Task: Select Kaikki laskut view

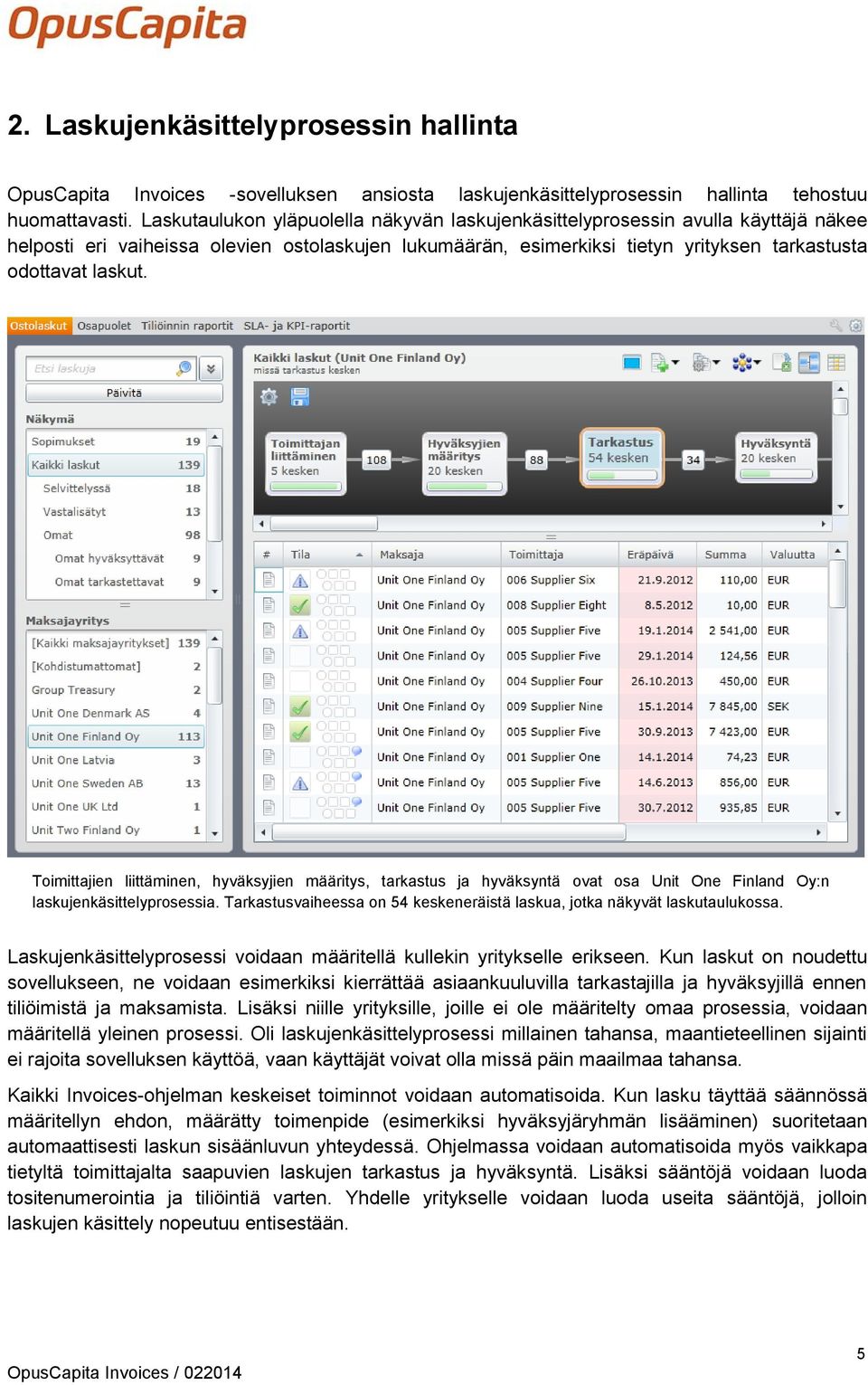Action: point(117,465)
